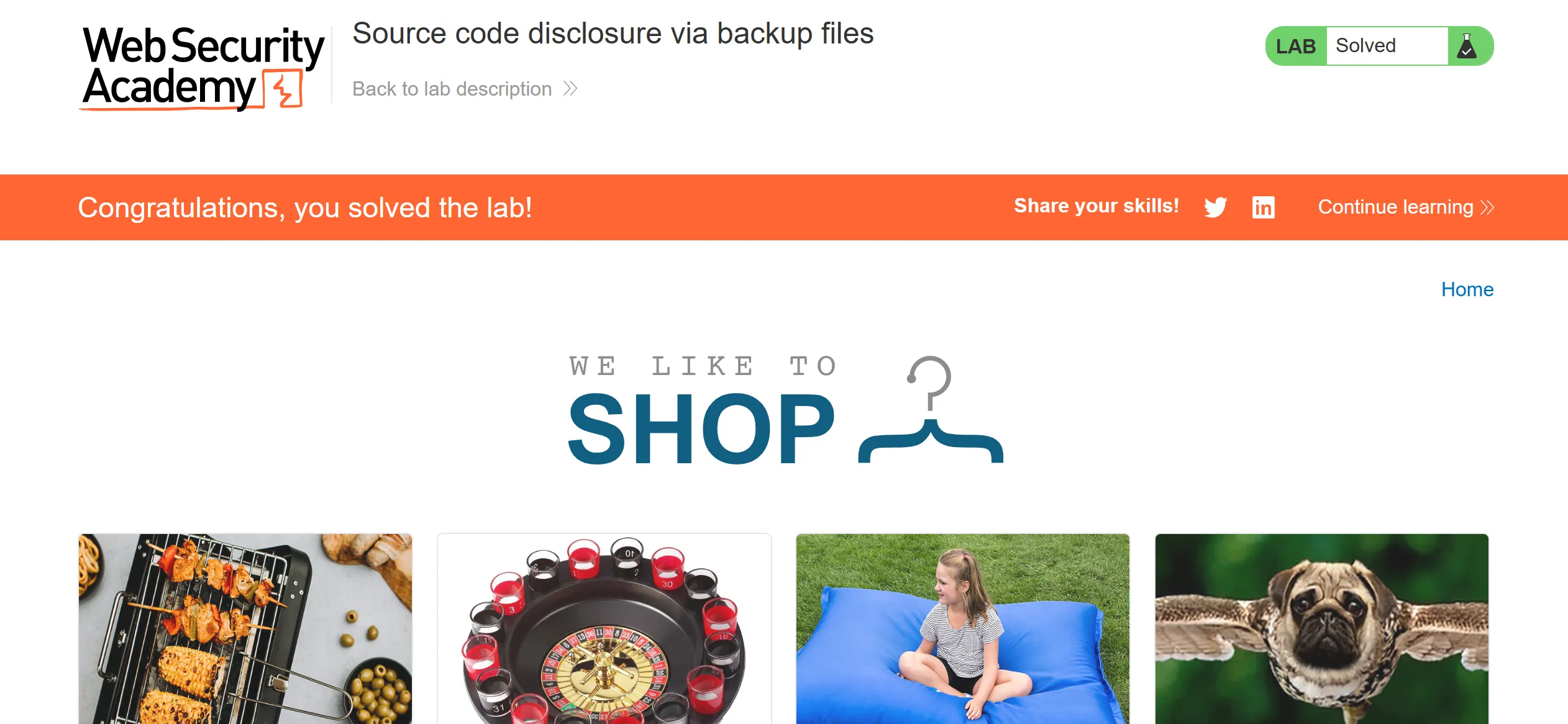
Task: Click the Solved status text
Action: [1365, 45]
